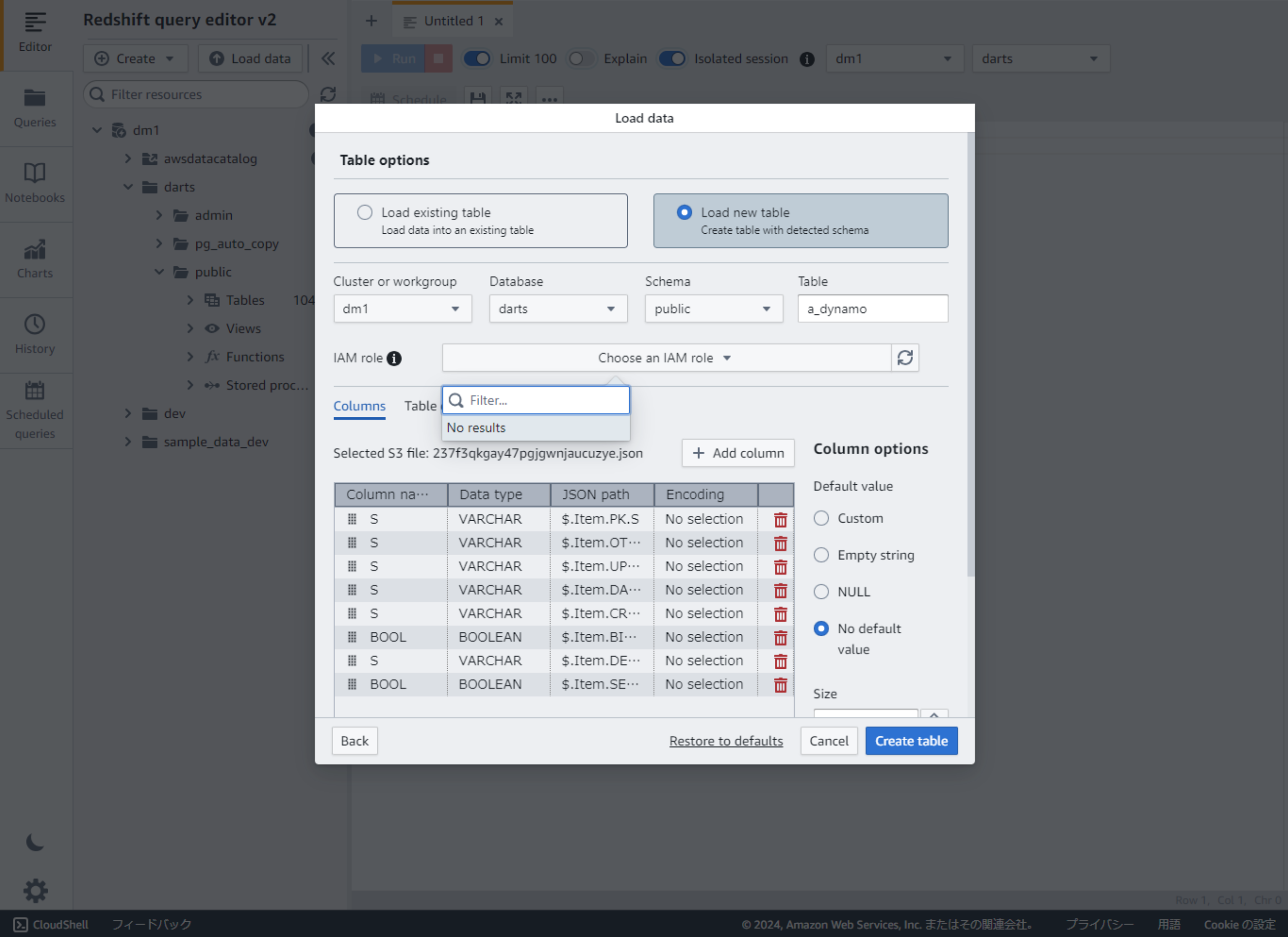Click the Back button
Viewport: 1288px width, 937px height.
click(354, 741)
